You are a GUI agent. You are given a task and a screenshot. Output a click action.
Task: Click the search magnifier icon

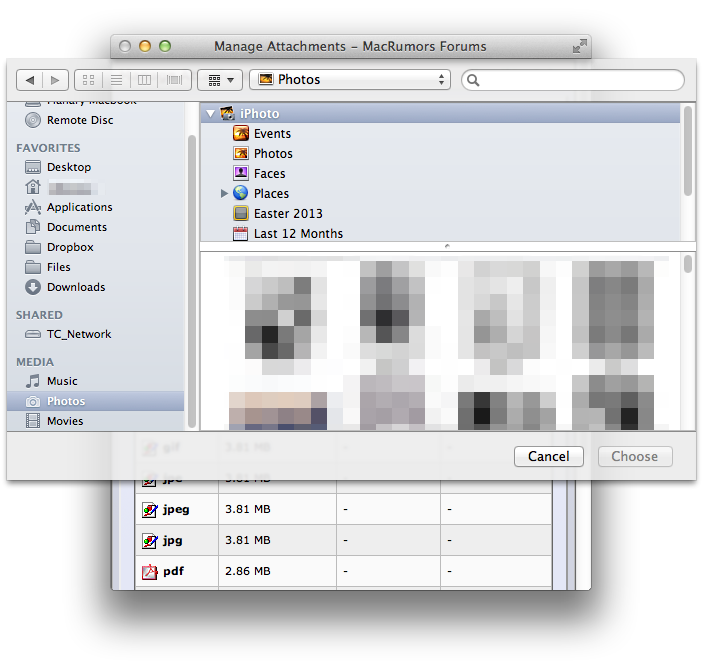pos(473,80)
